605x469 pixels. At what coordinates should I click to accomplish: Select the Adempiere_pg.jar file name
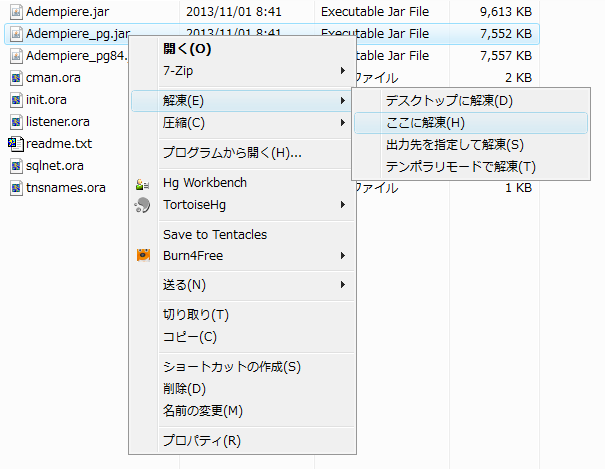78,34
